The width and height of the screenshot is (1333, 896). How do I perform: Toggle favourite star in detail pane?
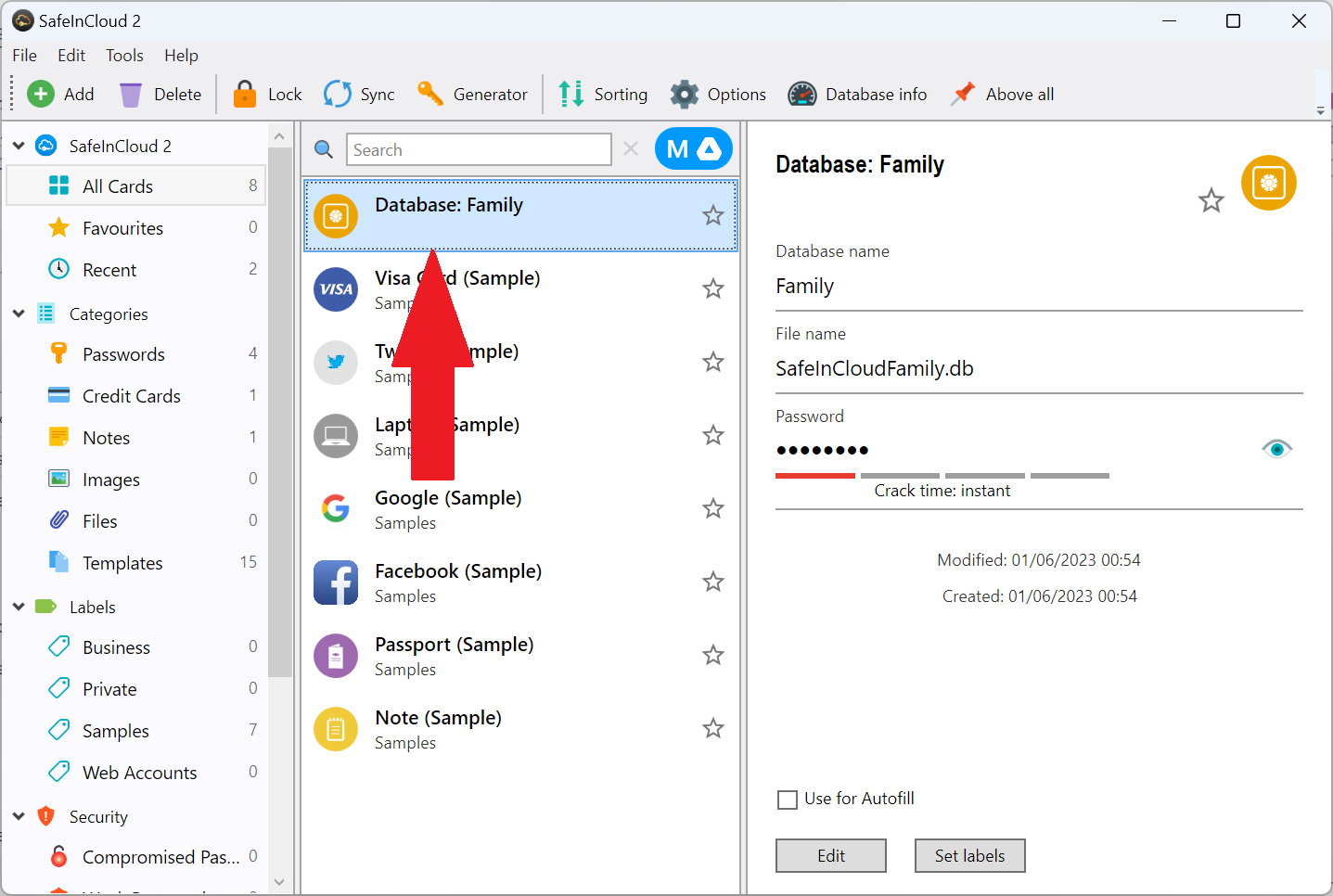(1211, 200)
